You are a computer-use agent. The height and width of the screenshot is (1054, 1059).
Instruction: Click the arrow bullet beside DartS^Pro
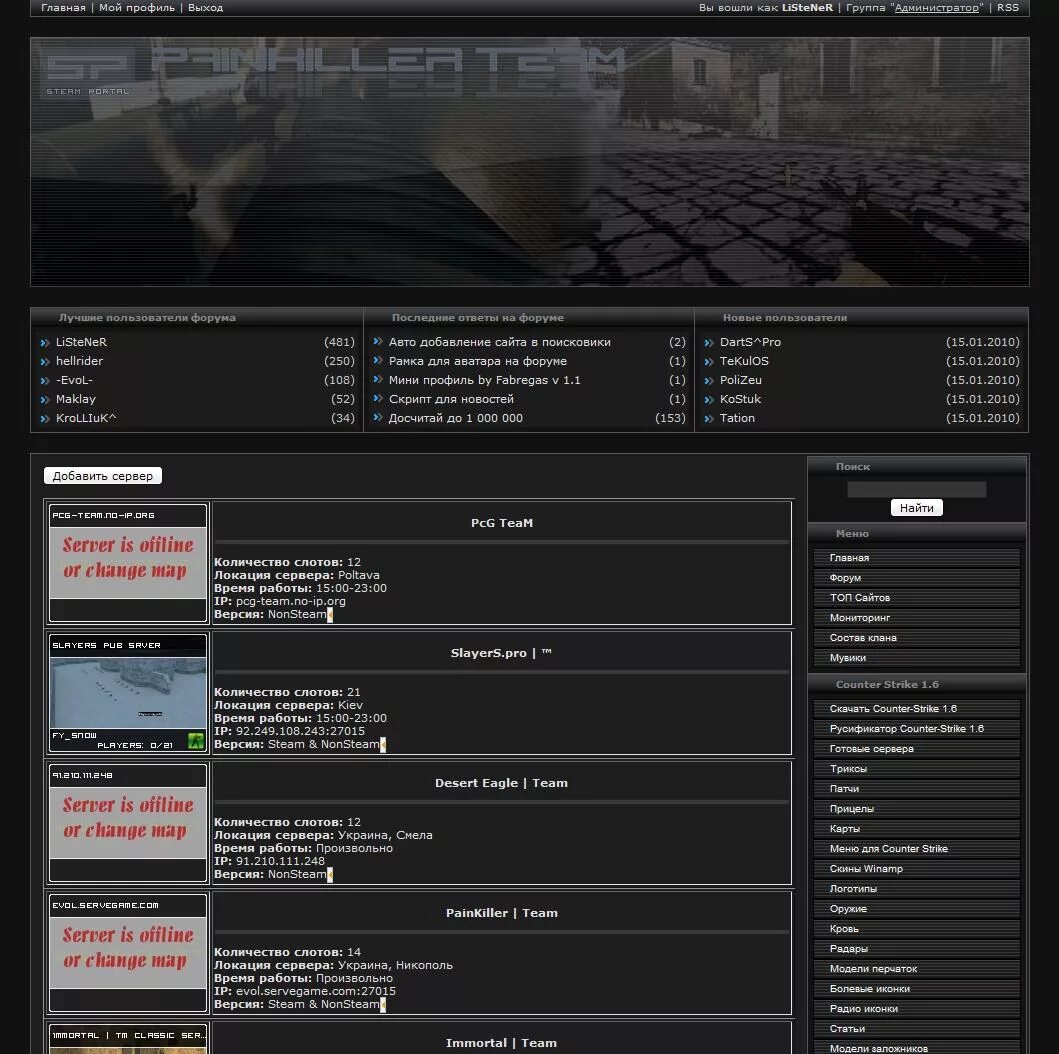pos(709,343)
